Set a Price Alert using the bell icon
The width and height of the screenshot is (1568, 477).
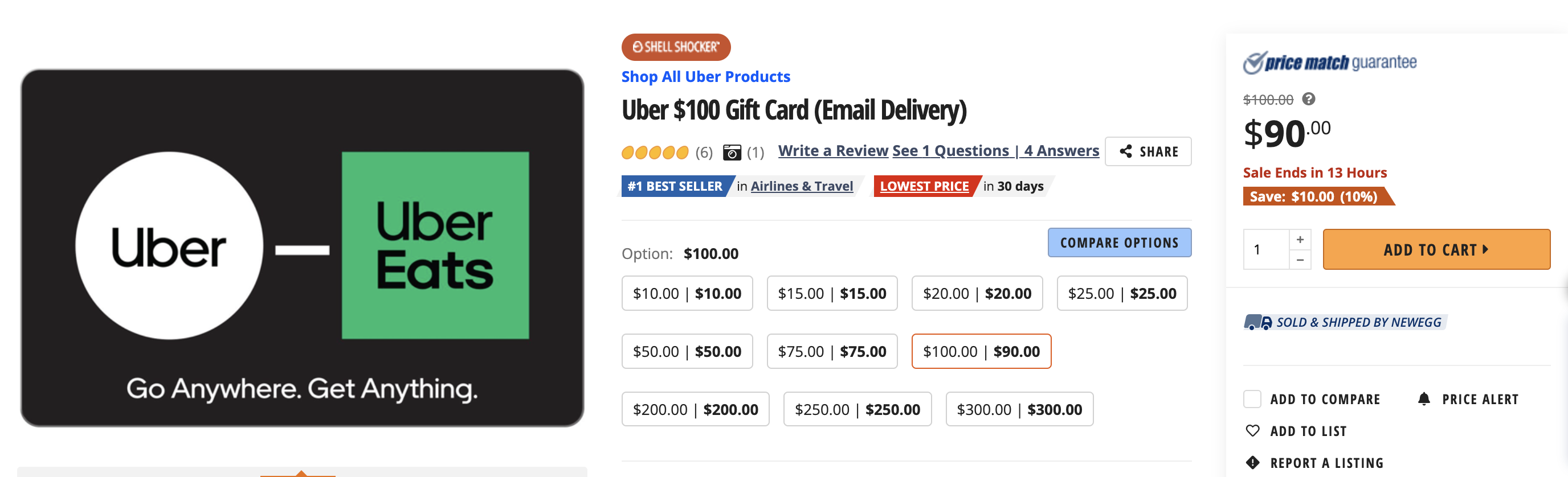1424,399
